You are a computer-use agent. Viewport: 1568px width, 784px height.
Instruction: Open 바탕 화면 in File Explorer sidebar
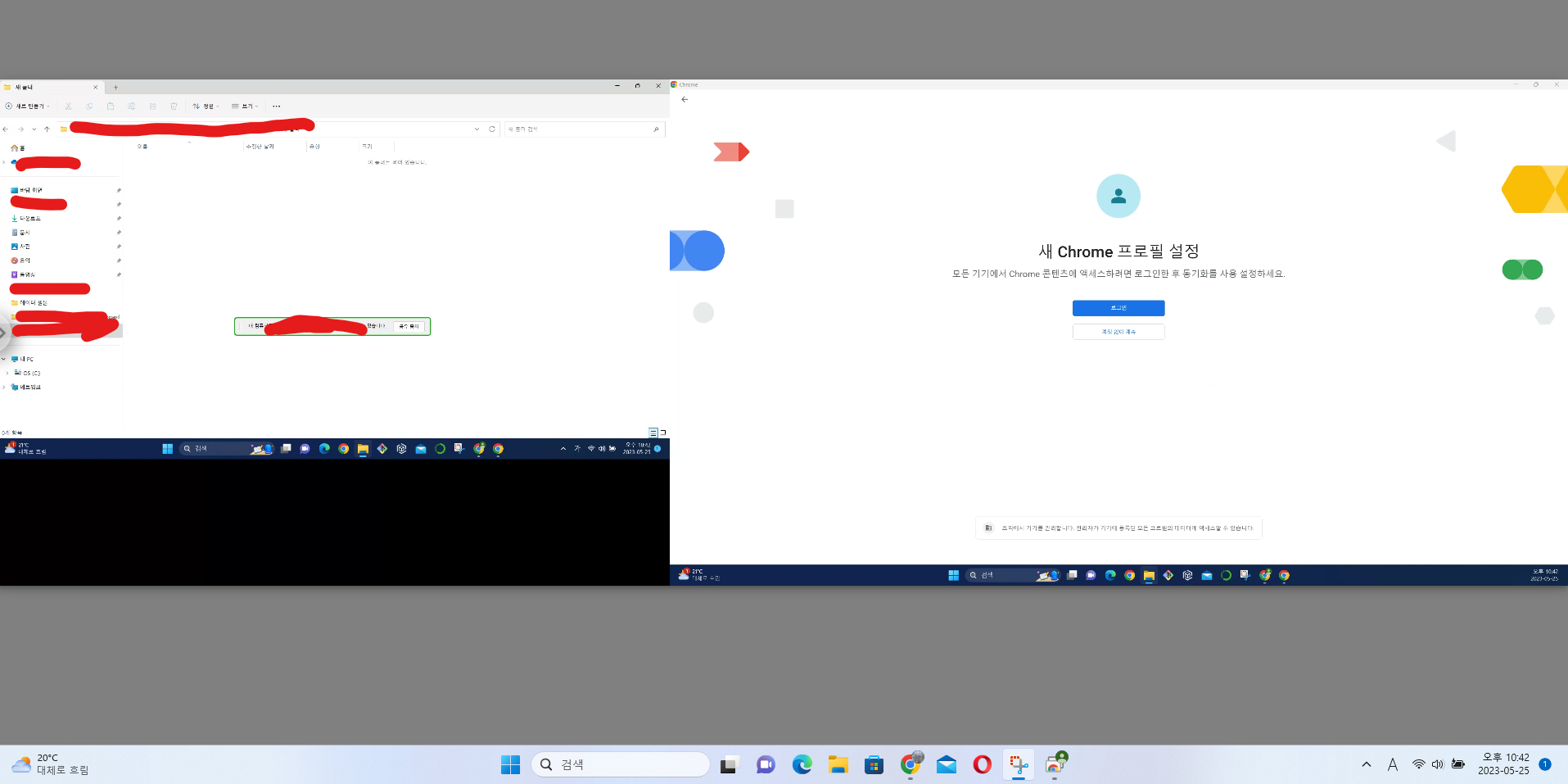point(27,190)
